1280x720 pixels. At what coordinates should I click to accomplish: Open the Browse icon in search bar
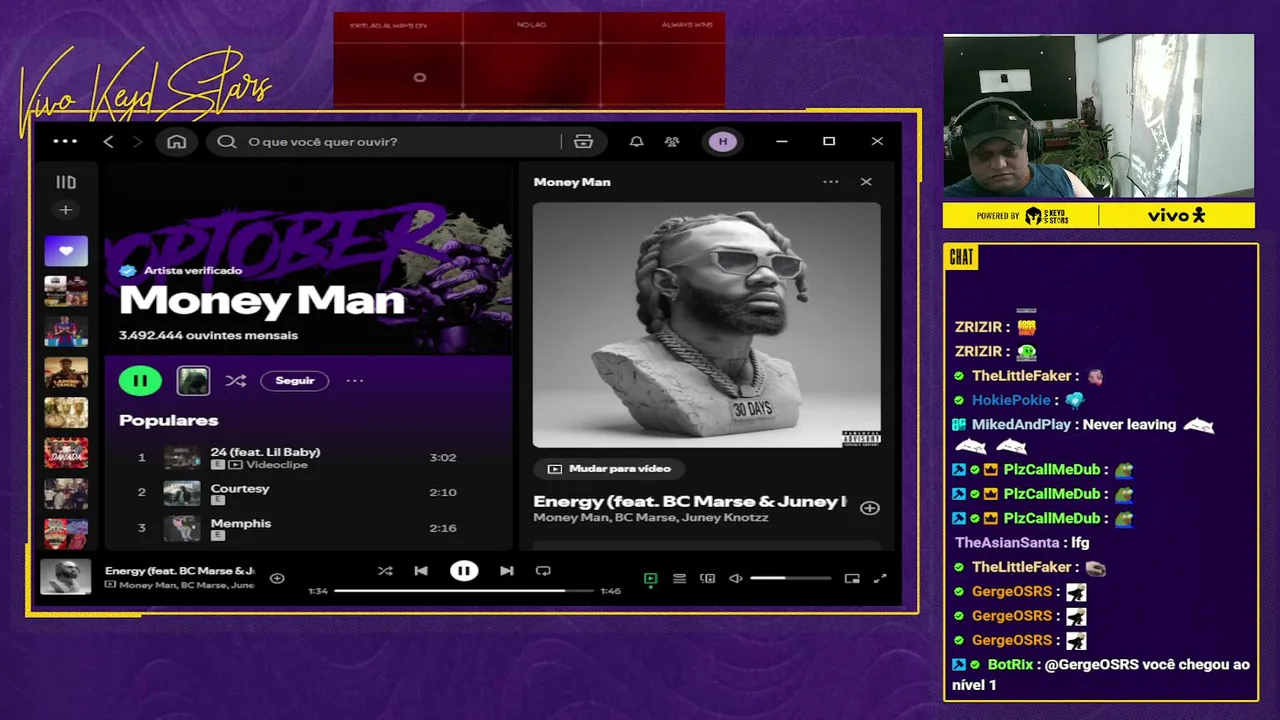point(583,141)
